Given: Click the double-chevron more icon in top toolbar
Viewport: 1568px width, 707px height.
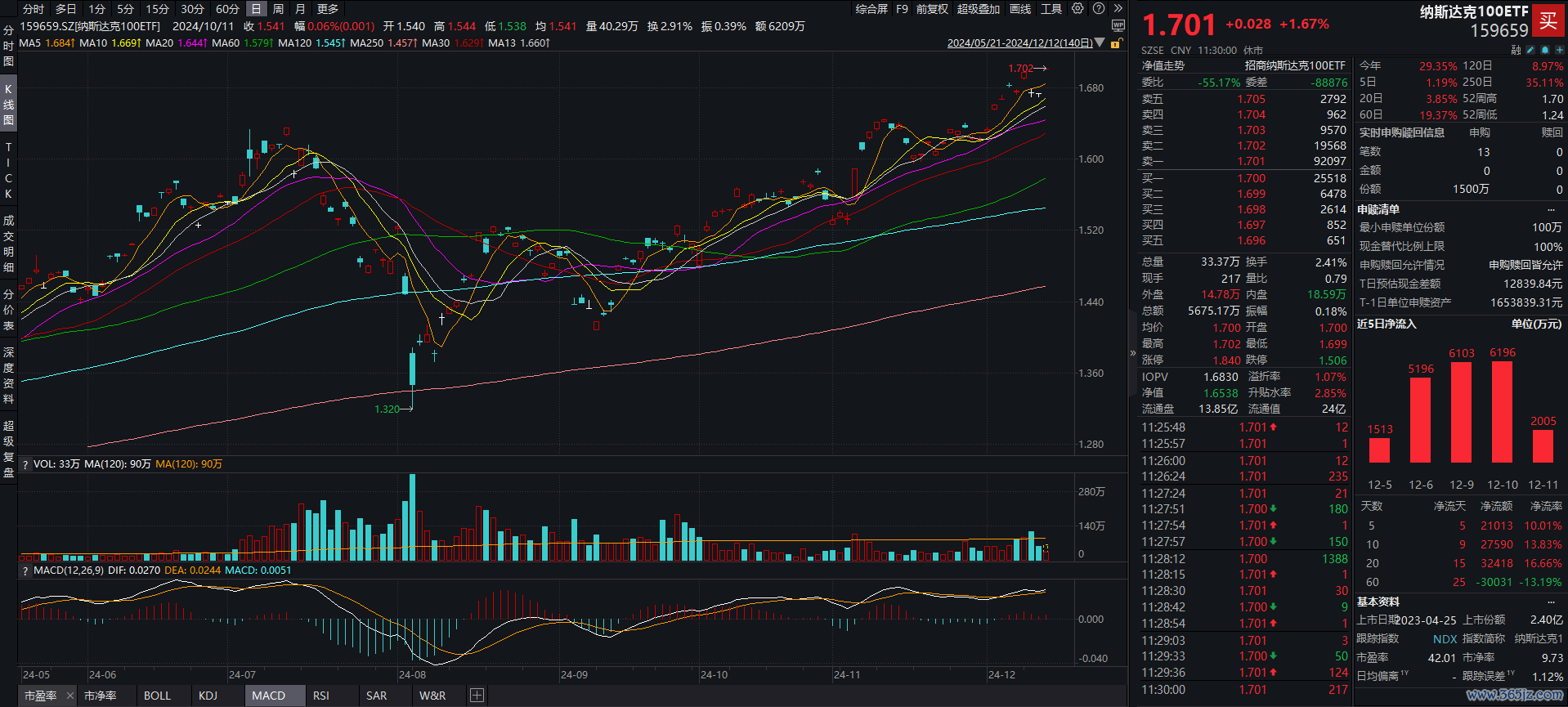Looking at the screenshot, I should tap(1118, 9).
